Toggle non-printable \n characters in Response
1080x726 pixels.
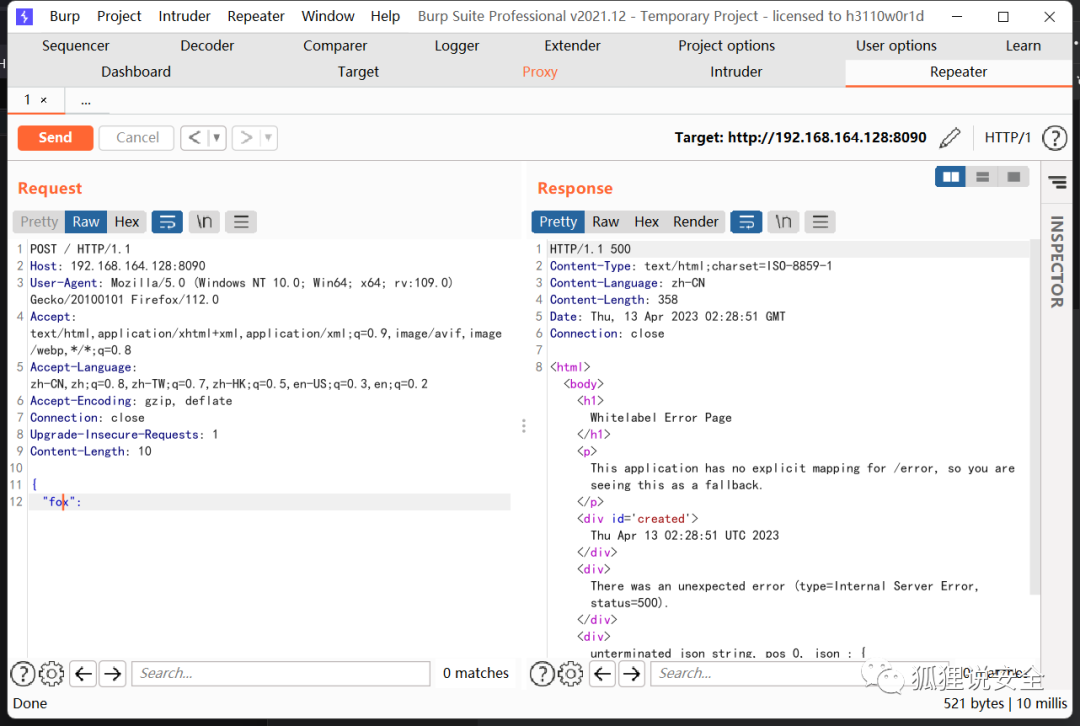click(x=783, y=222)
